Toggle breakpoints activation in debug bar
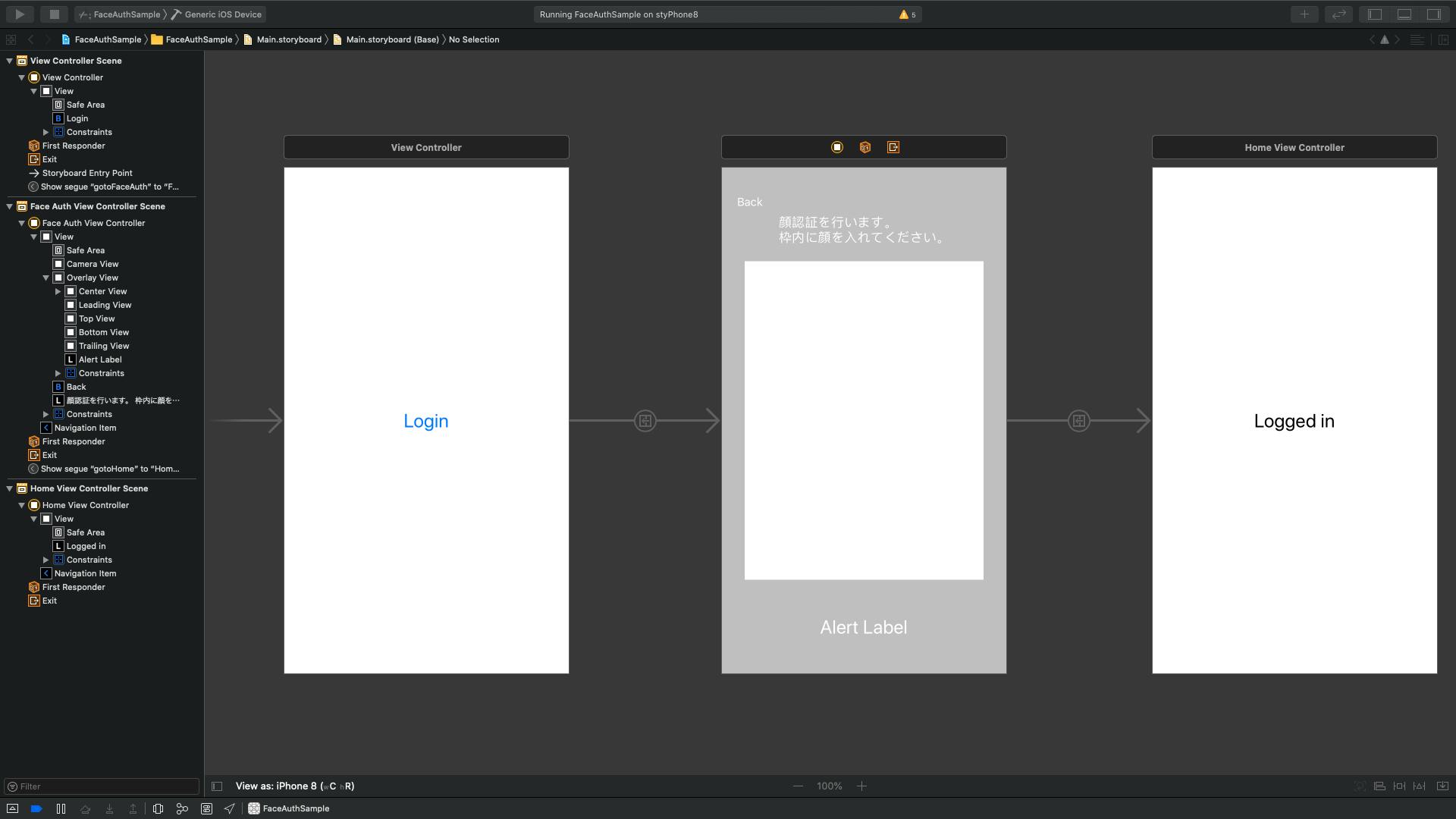1456x819 pixels. coord(36,808)
